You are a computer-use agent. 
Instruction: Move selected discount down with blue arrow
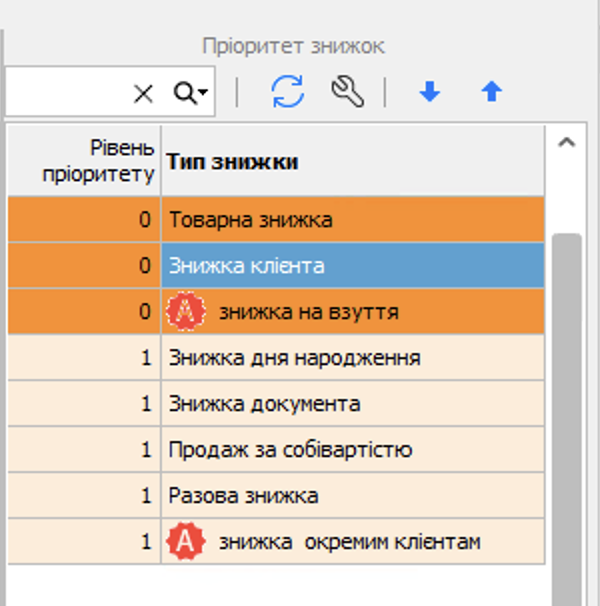[x=430, y=92]
